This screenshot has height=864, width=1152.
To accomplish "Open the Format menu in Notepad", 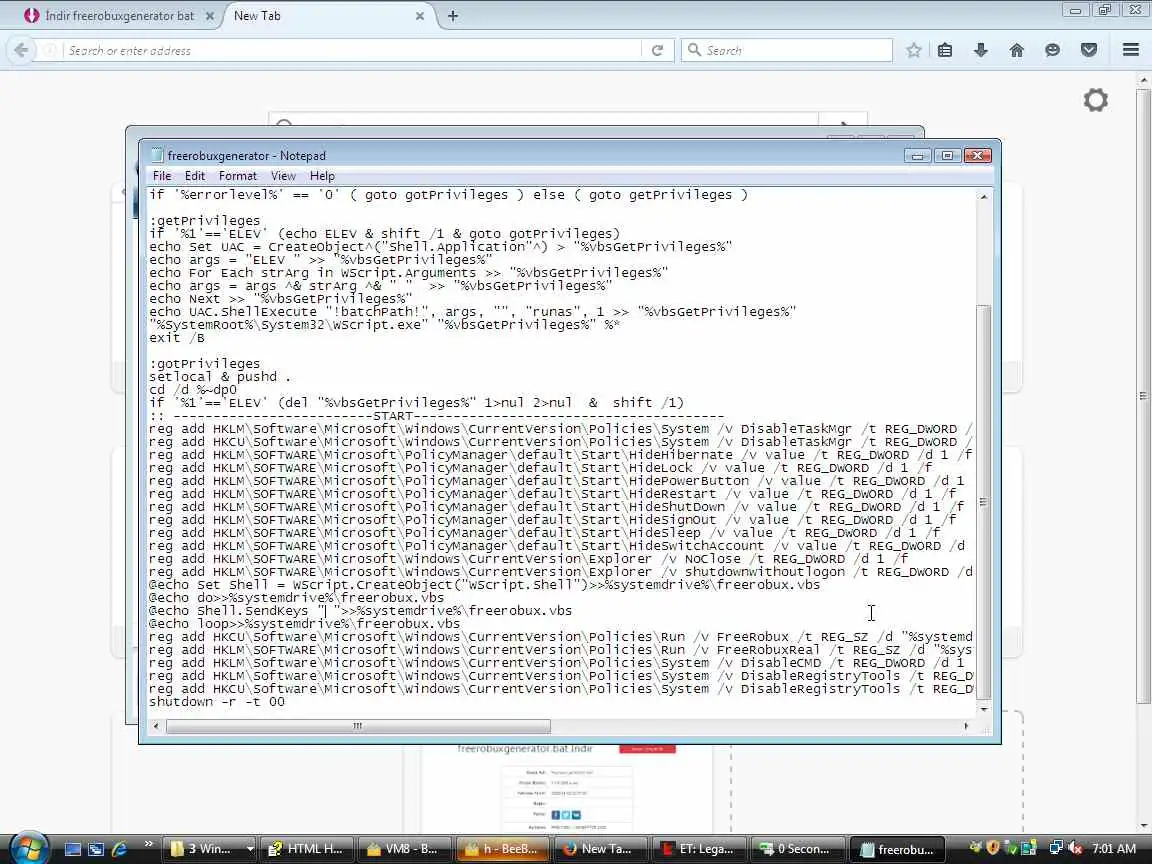I will click(238, 176).
